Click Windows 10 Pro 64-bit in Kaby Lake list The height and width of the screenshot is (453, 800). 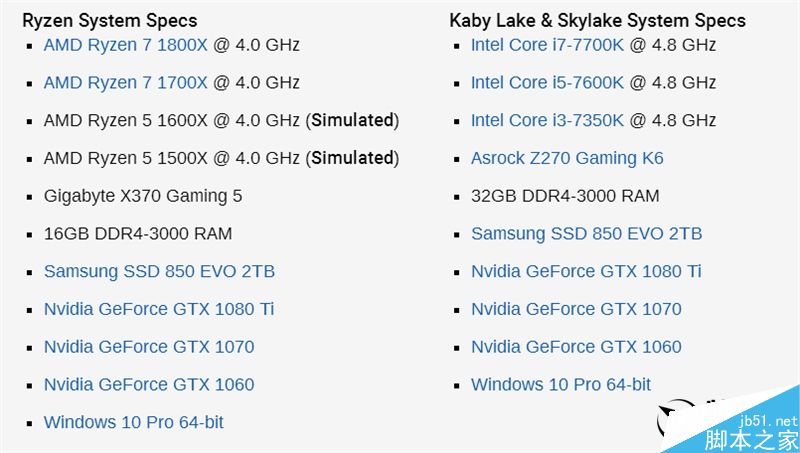pos(560,385)
